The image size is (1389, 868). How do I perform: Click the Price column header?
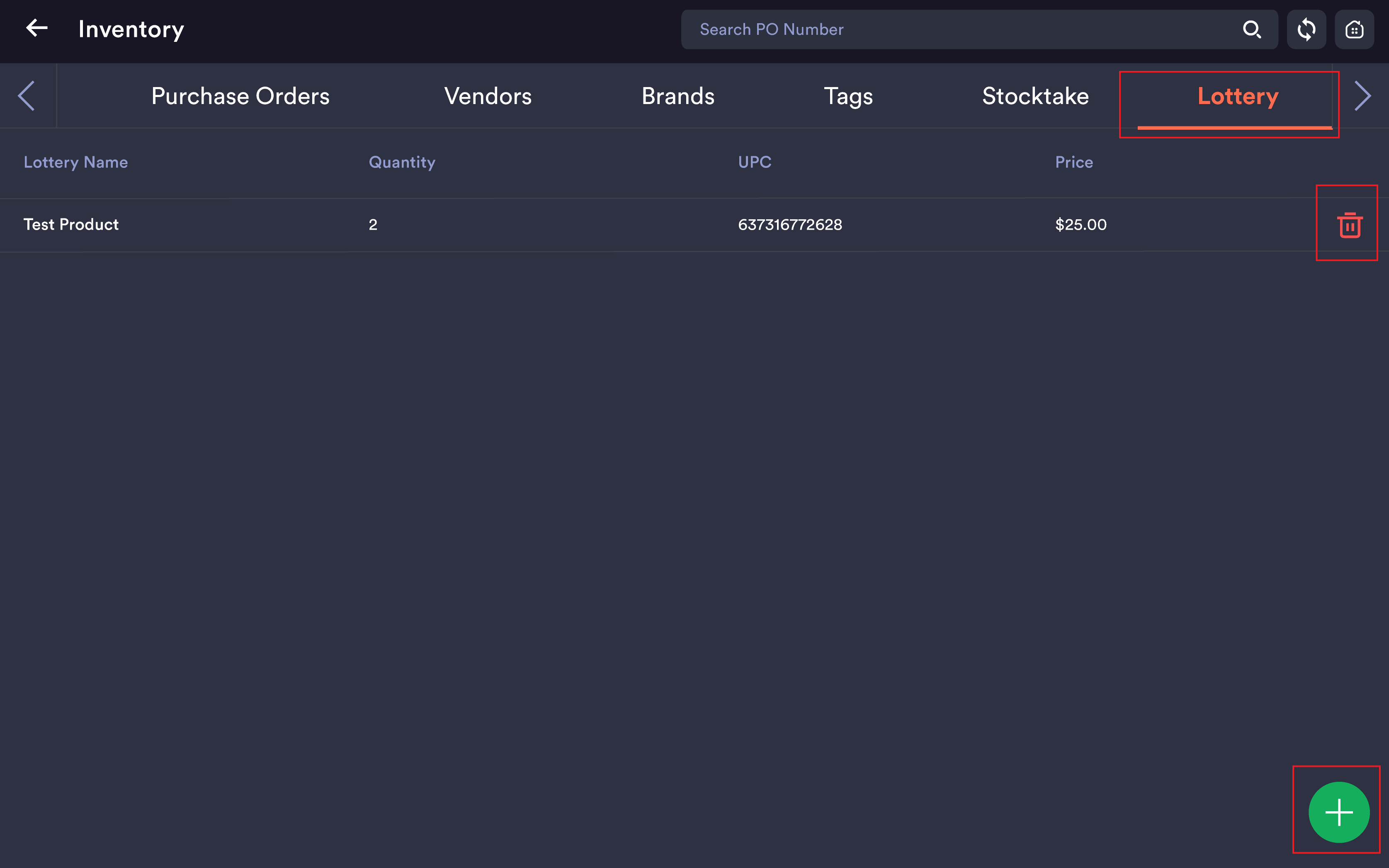click(1074, 162)
